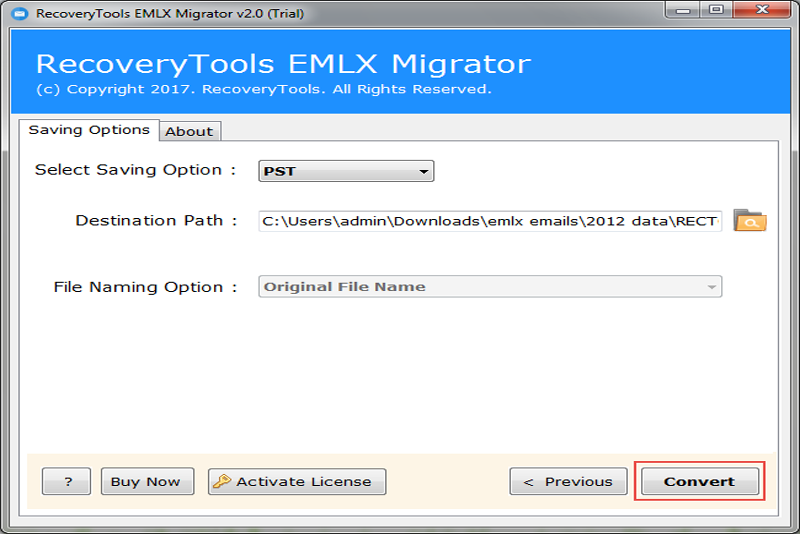
Task: Click the 'Destination Path :' label
Action: 156,220
